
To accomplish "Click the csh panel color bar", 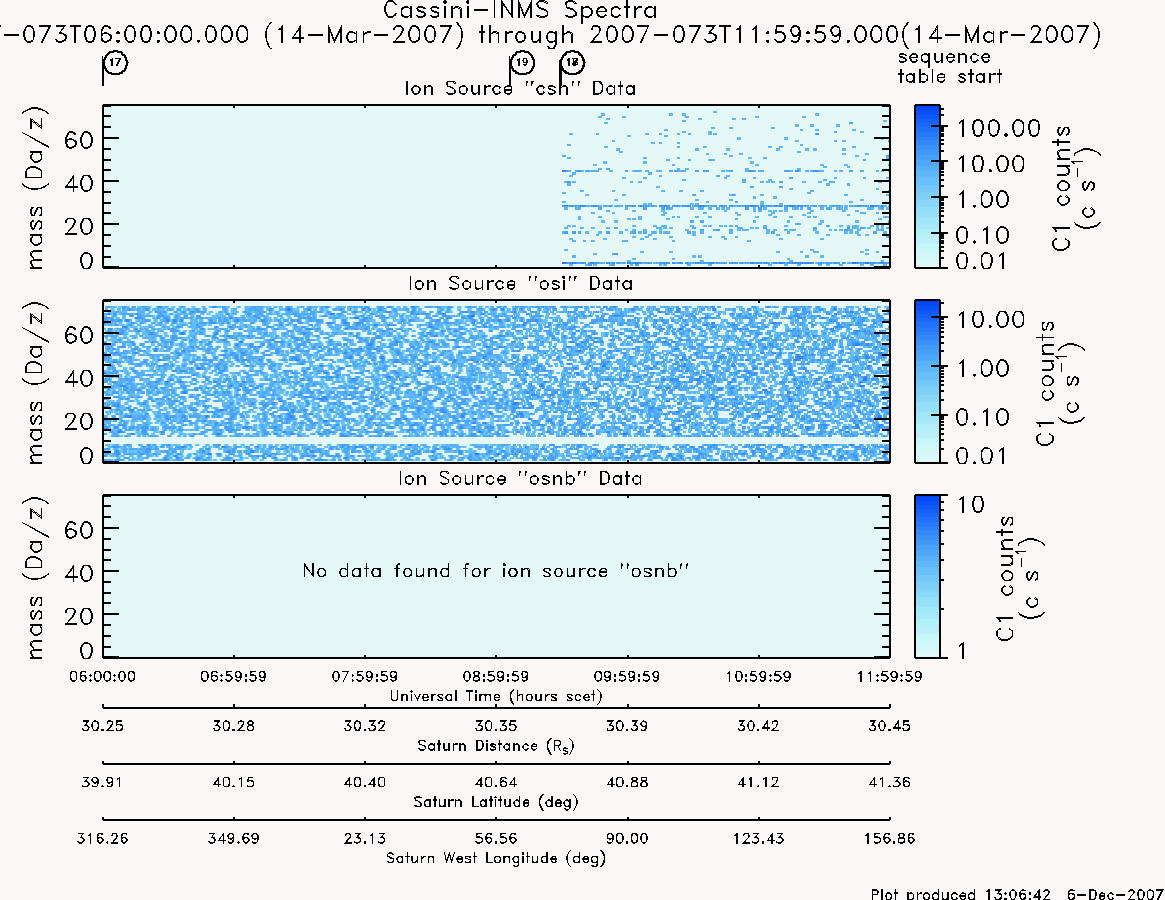I will point(927,187).
